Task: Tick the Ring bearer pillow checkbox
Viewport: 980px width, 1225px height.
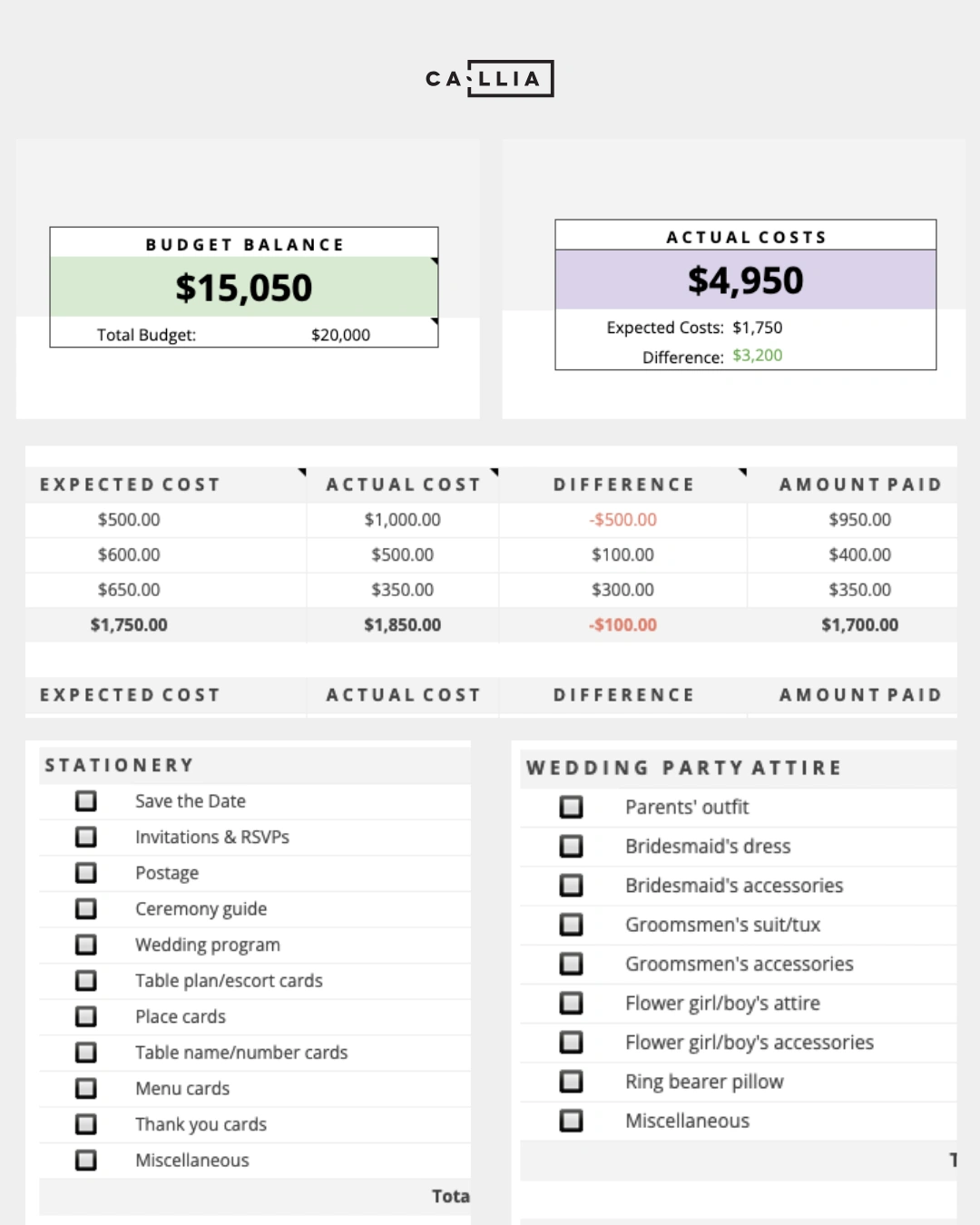Action: pyautogui.click(x=572, y=1082)
